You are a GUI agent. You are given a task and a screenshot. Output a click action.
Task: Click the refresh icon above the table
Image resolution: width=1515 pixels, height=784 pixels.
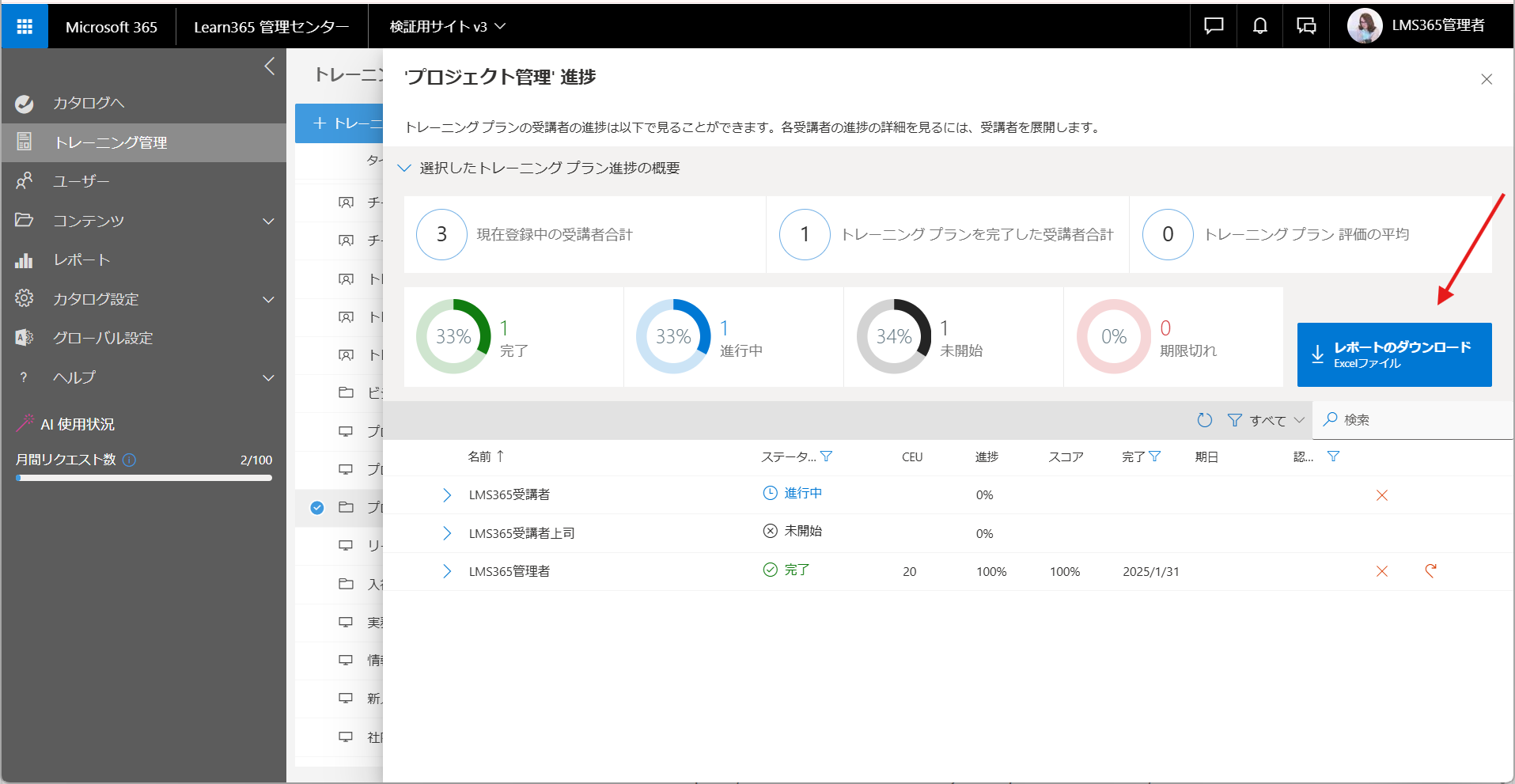(x=1205, y=420)
